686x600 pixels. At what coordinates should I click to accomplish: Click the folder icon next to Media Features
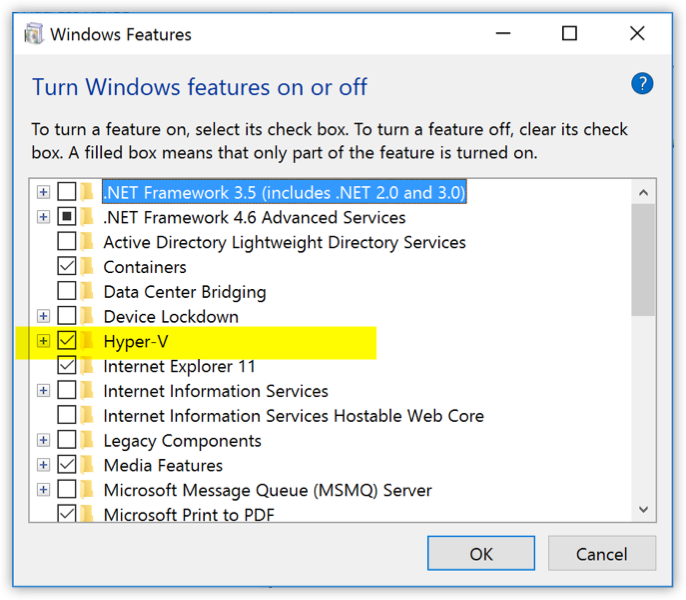point(88,465)
